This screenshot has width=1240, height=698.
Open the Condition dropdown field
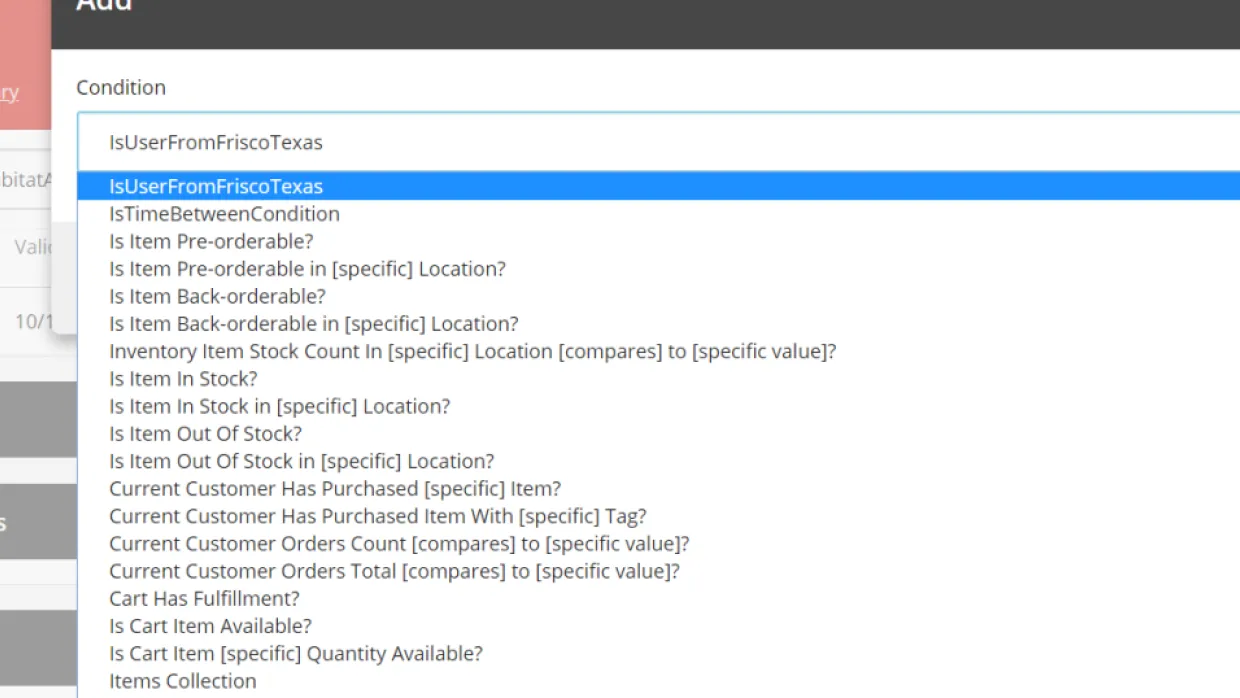pyautogui.click(x=658, y=142)
